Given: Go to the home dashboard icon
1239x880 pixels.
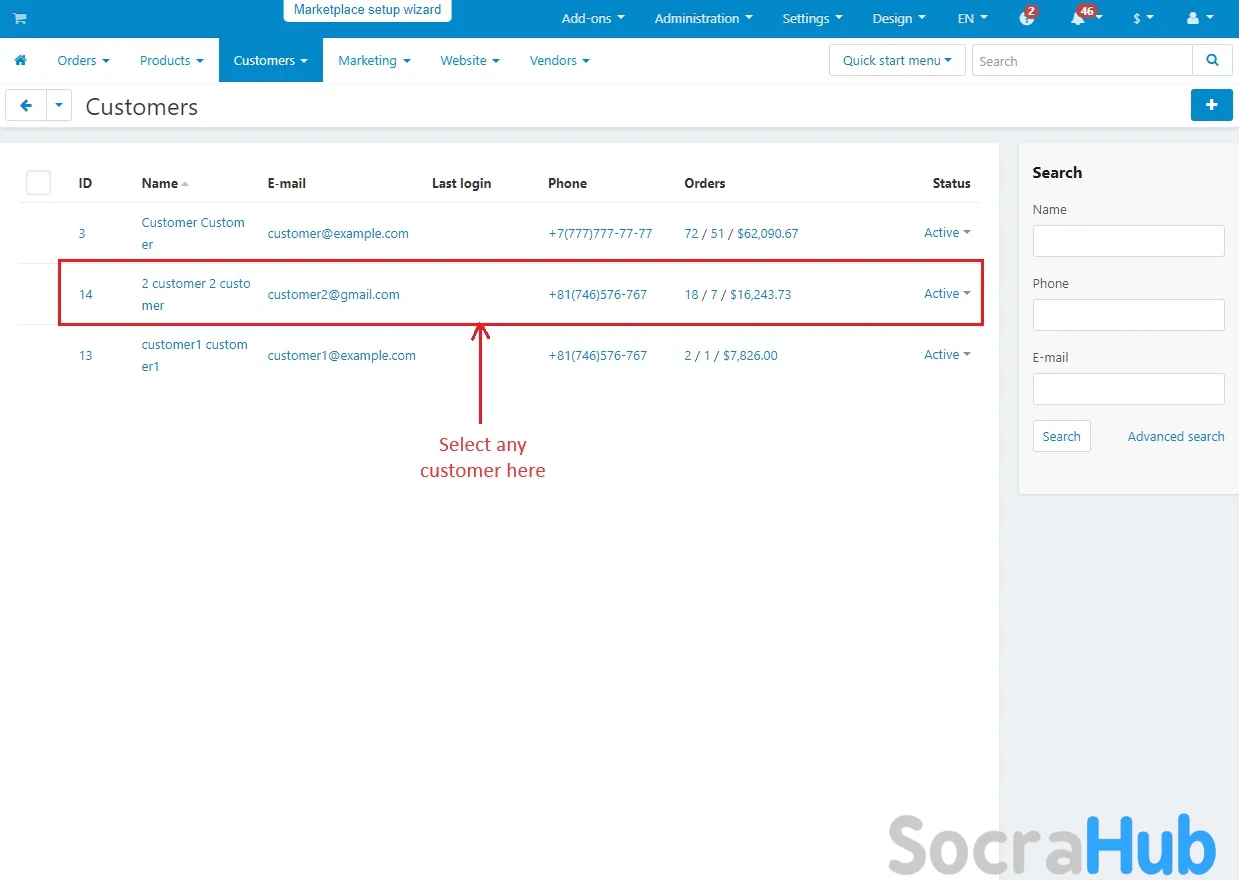Looking at the screenshot, I should click(x=20, y=61).
